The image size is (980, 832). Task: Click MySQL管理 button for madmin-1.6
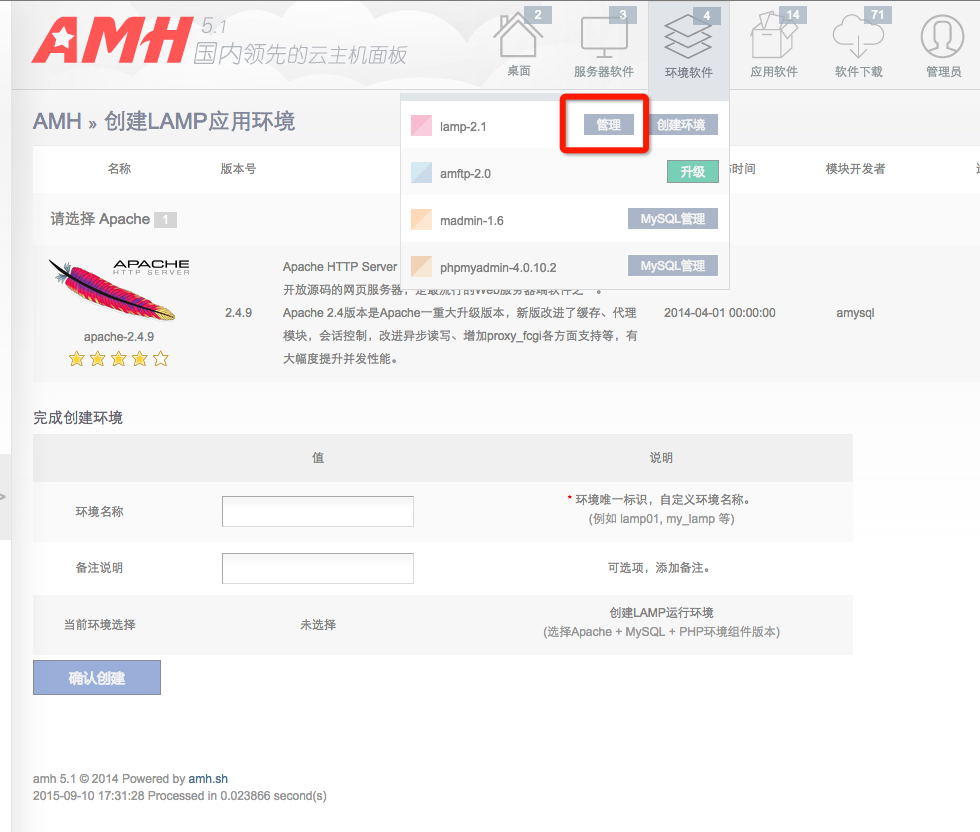click(672, 219)
